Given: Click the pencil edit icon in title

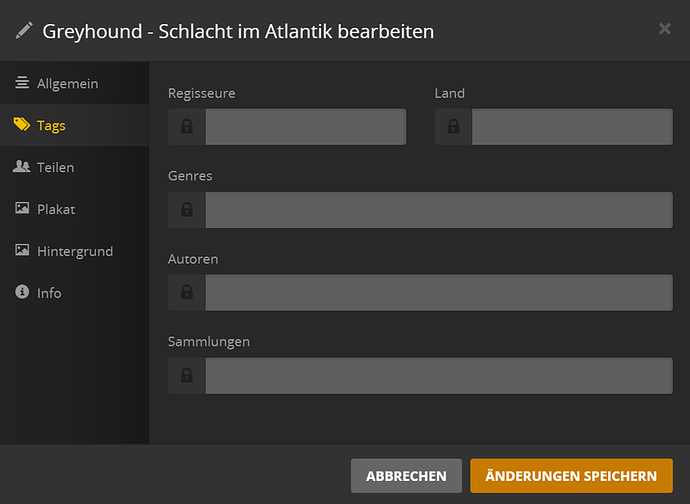Looking at the screenshot, I should click(x=24, y=30).
